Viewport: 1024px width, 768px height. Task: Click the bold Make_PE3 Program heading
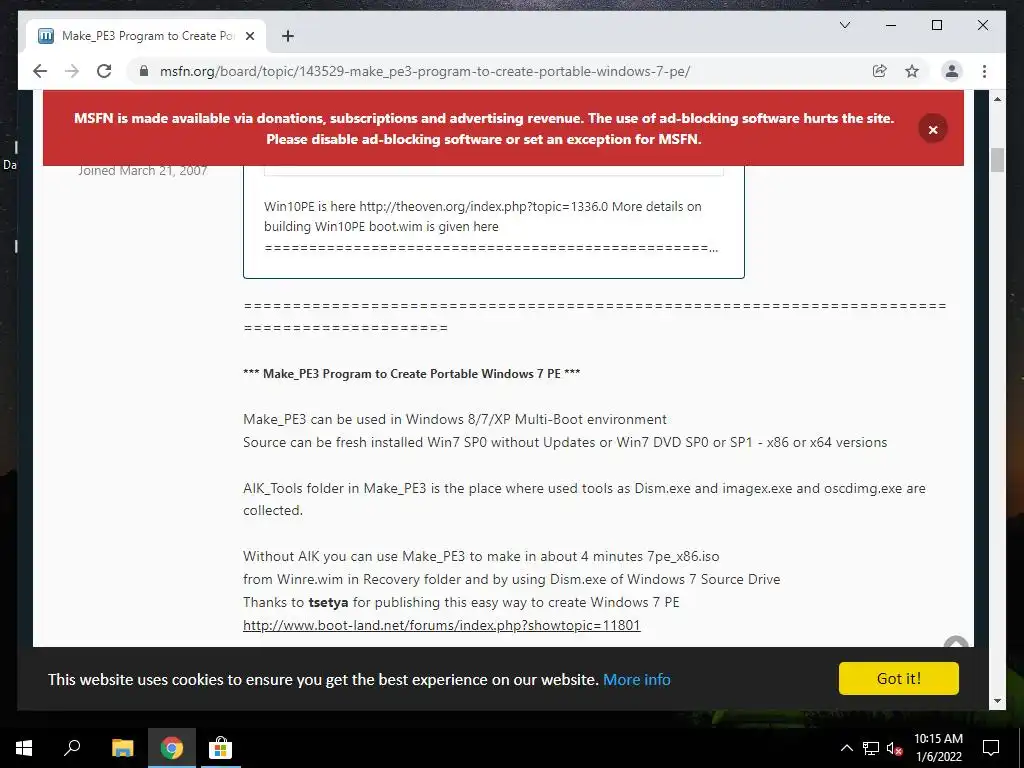411,374
